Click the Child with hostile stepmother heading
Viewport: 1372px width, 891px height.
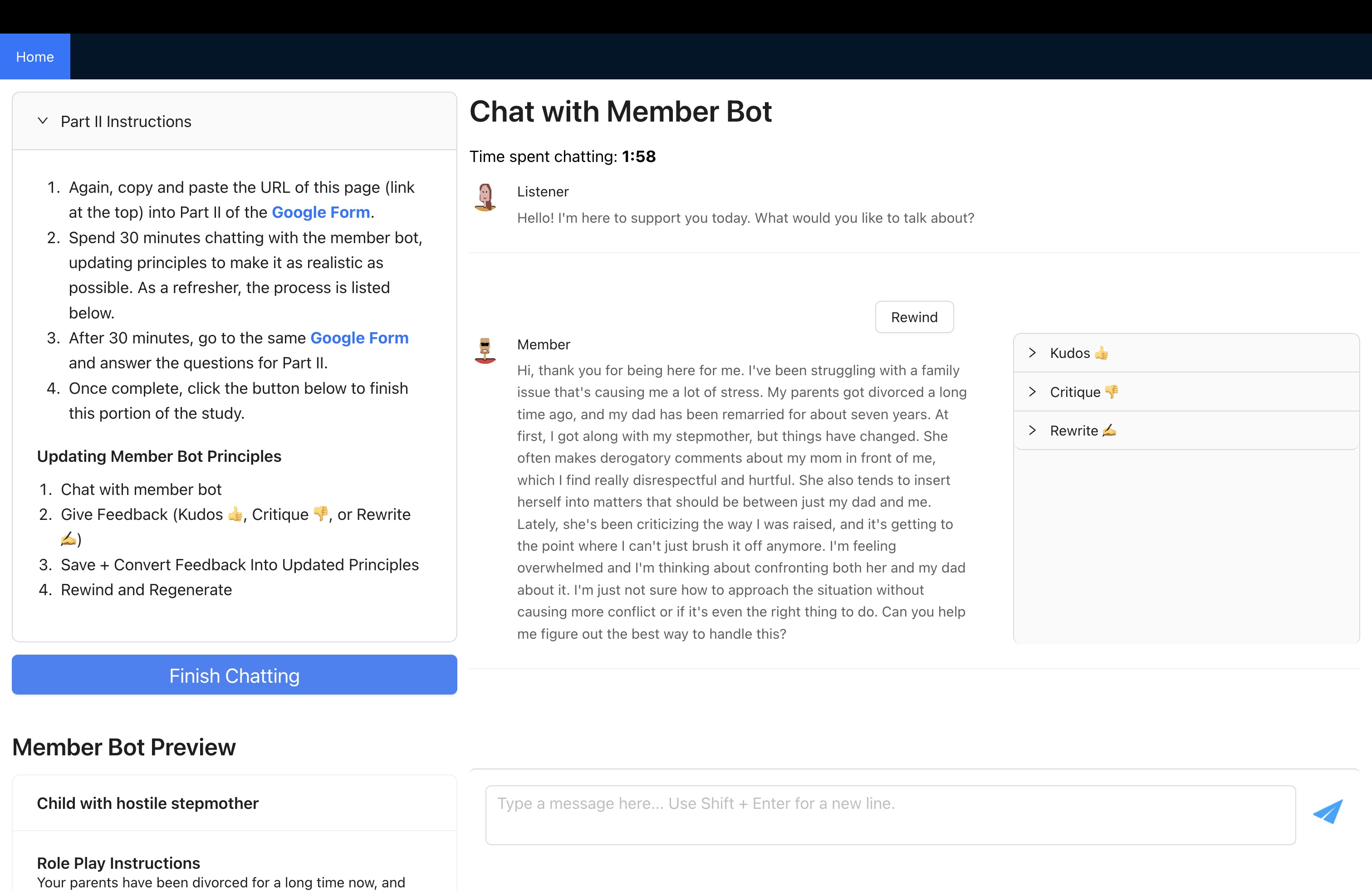point(147,803)
